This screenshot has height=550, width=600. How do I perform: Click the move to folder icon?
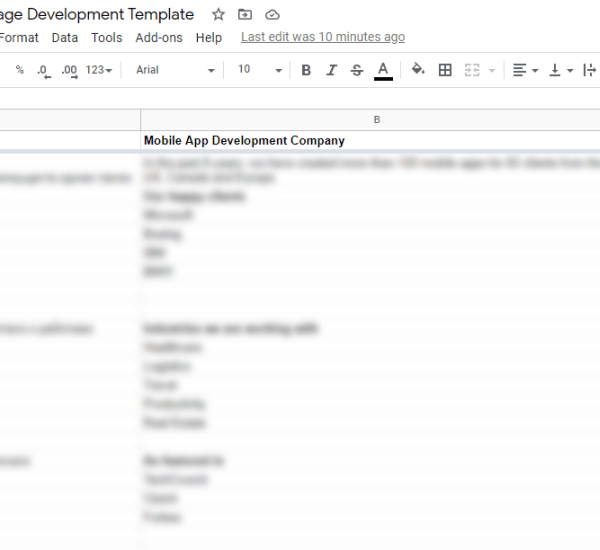[x=245, y=14]
